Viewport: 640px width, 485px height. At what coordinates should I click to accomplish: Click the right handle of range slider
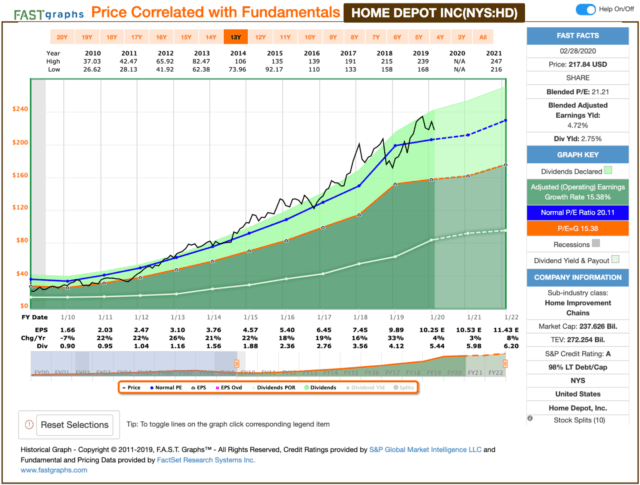click(505, 363)
